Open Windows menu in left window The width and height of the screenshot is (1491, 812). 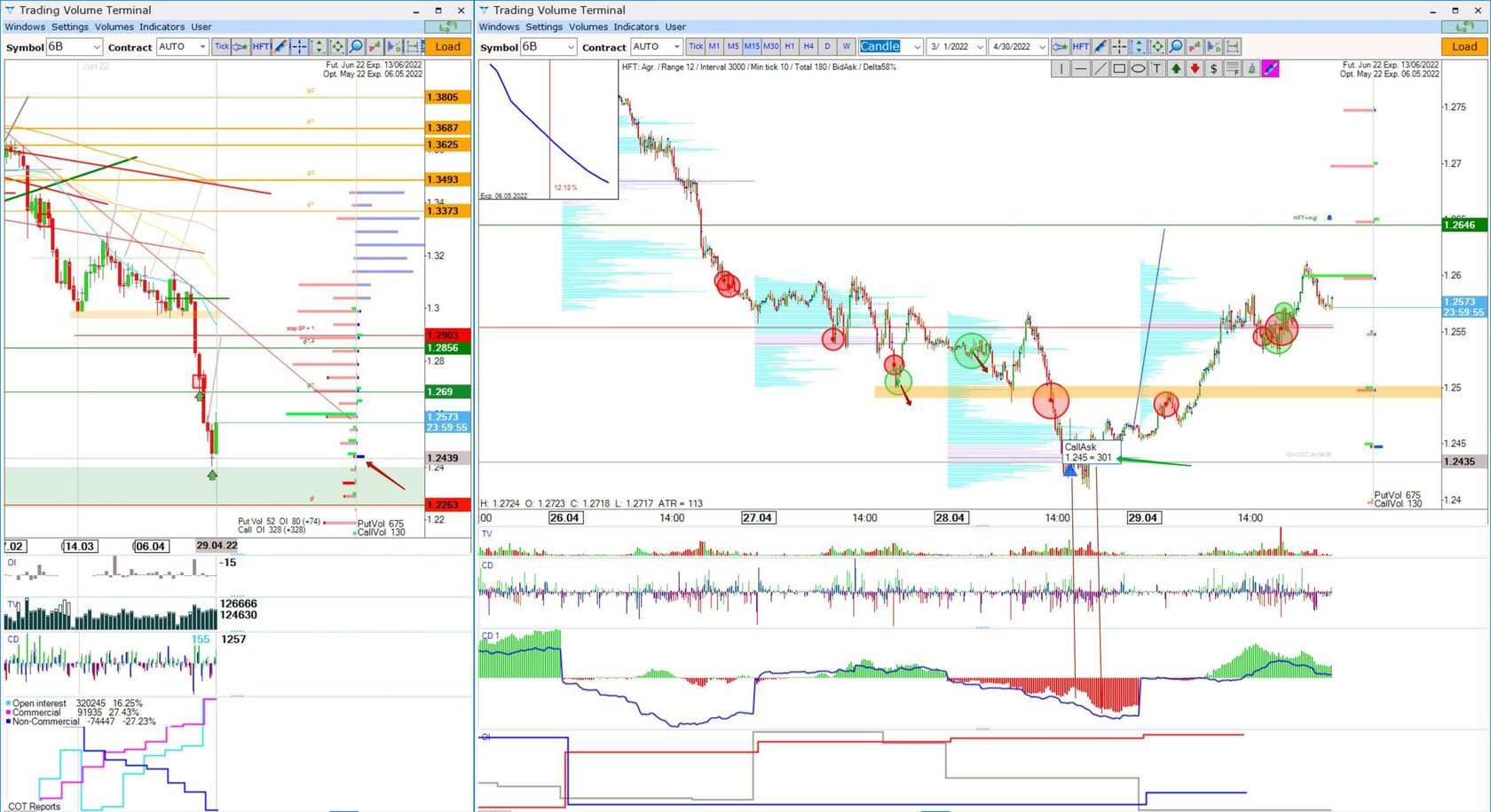[25, 27]
